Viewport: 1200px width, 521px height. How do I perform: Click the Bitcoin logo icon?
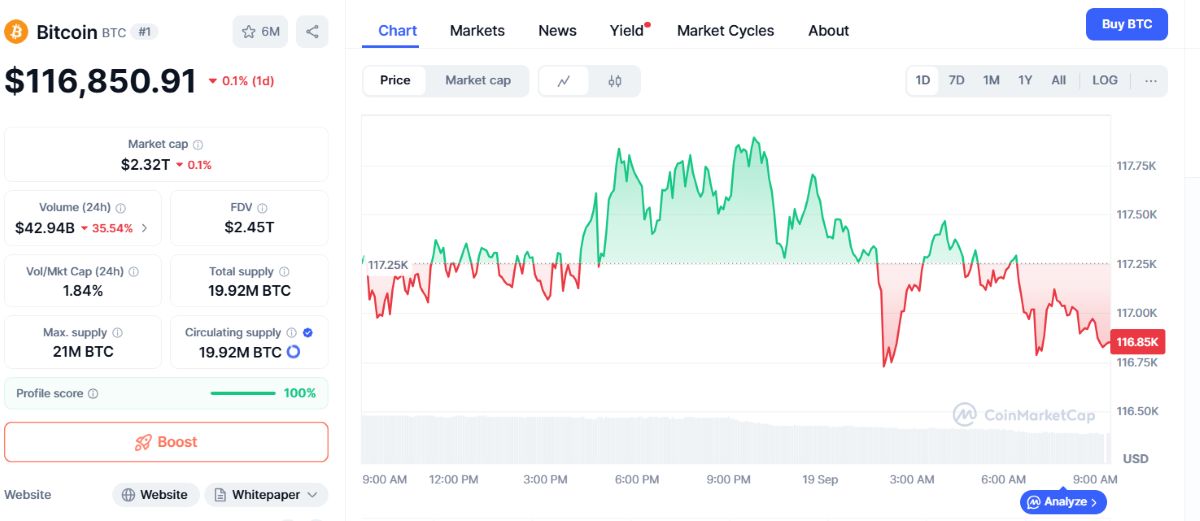click(16, 32)
